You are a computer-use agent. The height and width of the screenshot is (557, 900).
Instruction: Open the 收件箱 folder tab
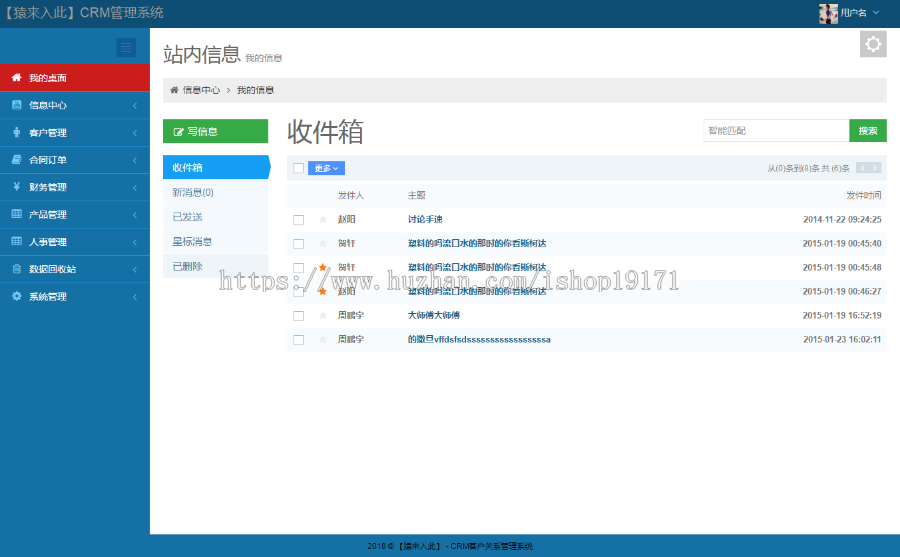(x=216, y=167)
